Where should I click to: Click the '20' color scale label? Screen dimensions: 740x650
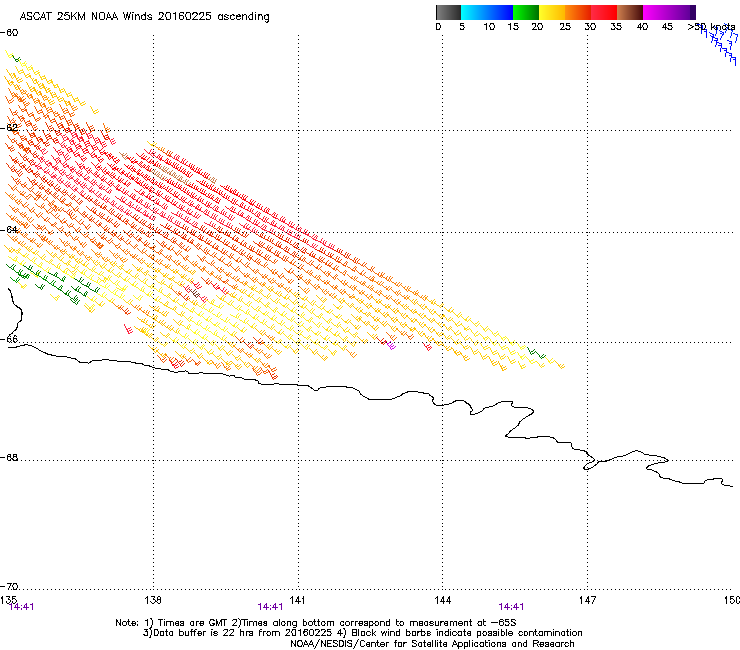pos(537,27)
